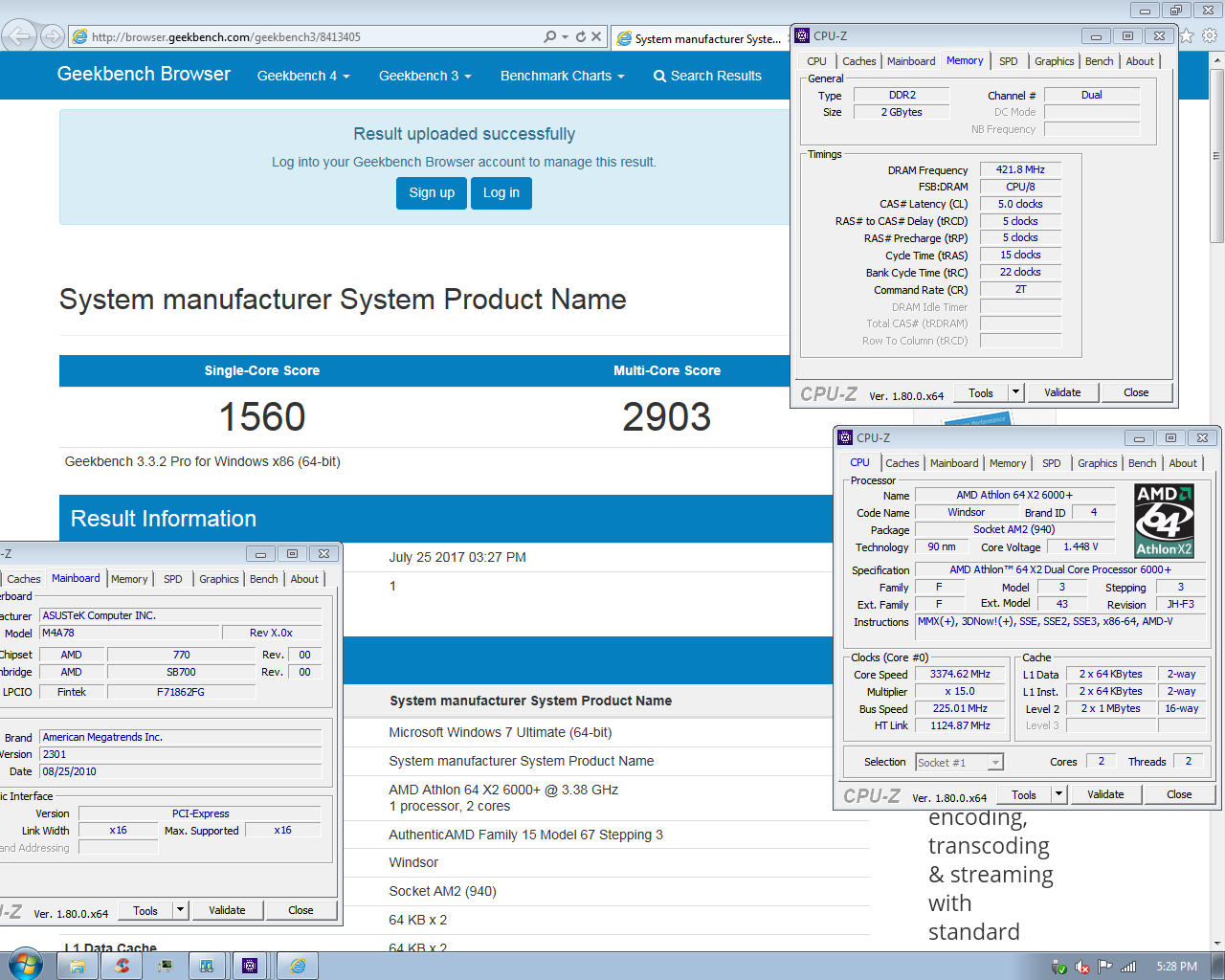Expand the Geekbench 4 menu
The height and width of the screenshot is (980, 1225).
click(303, 76)
